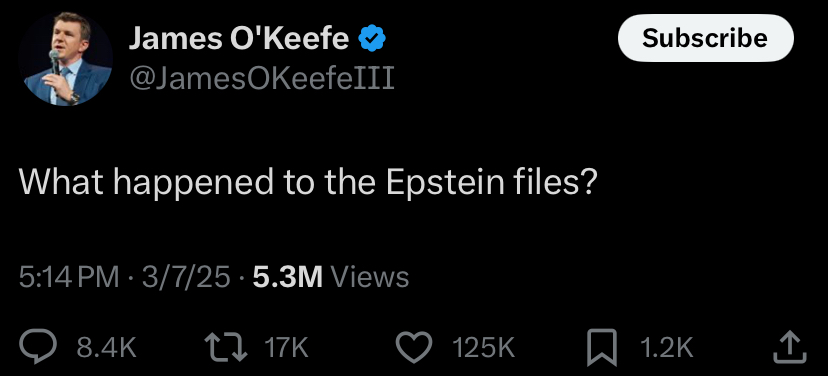Click the 1.2K bookmarks count

click(666, 347)
